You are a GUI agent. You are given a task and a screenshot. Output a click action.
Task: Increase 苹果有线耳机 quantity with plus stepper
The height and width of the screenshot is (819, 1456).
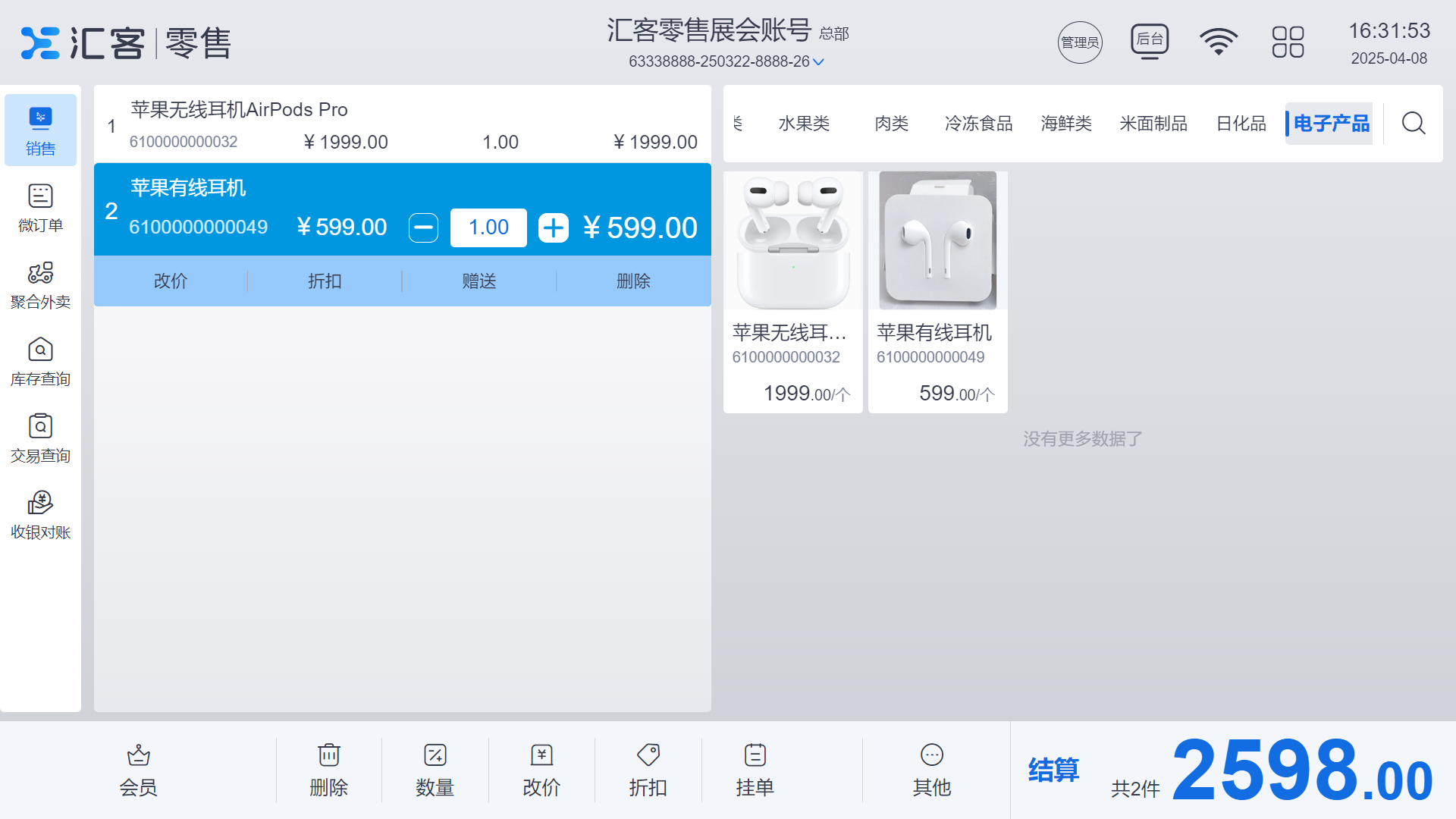coord(553,227)
